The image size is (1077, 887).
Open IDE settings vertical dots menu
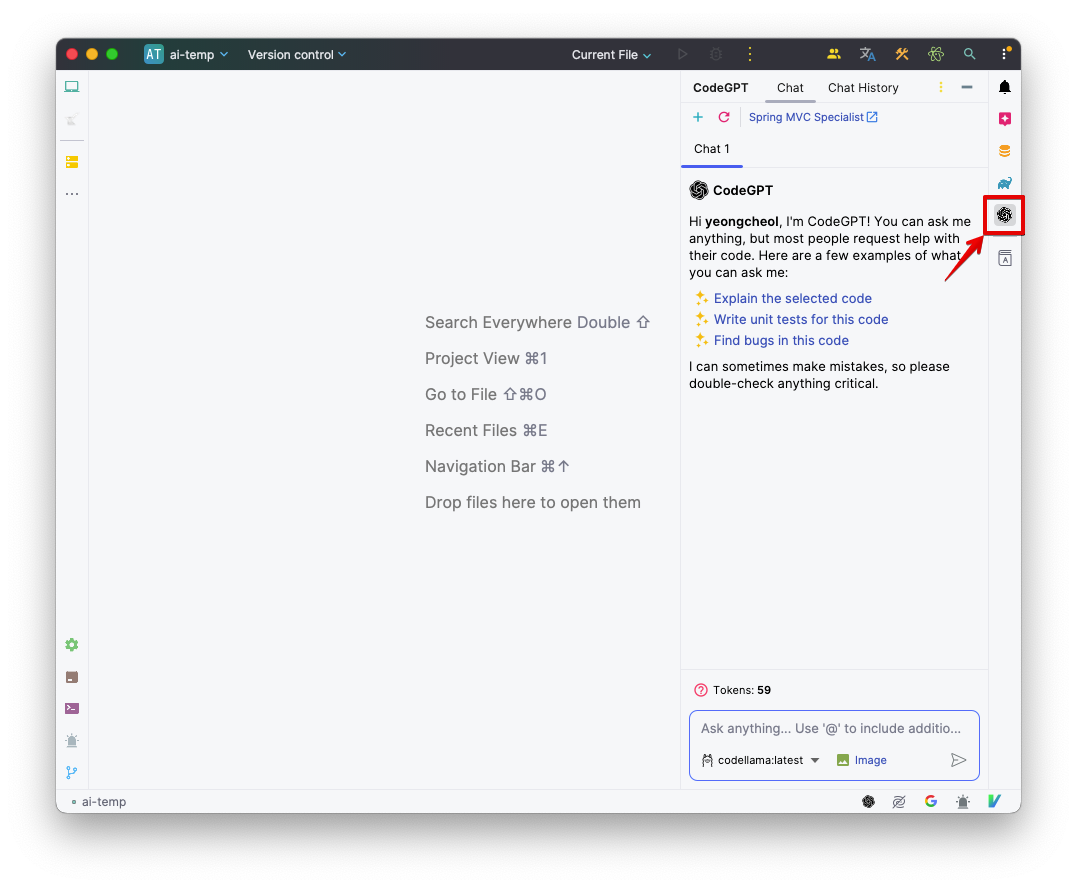point(1004,54)
